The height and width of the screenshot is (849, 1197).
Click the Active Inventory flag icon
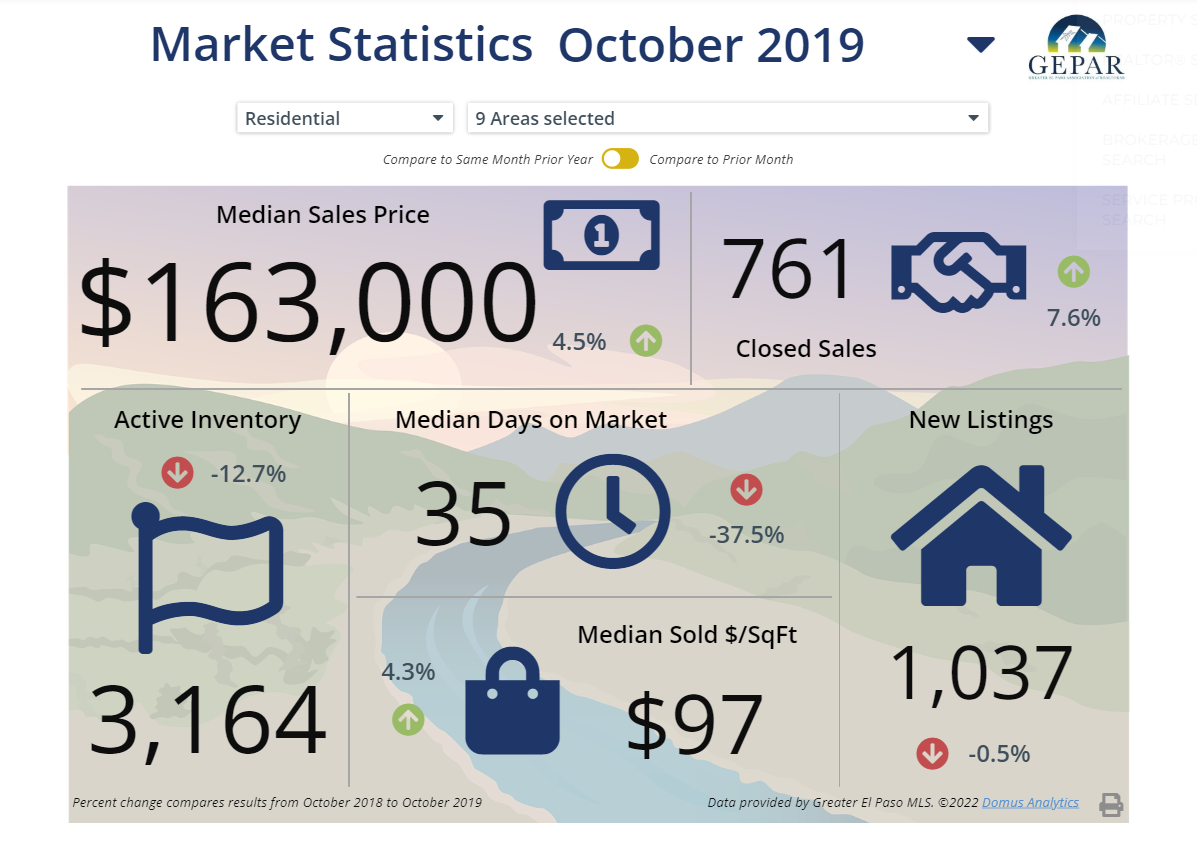[208, 577]
